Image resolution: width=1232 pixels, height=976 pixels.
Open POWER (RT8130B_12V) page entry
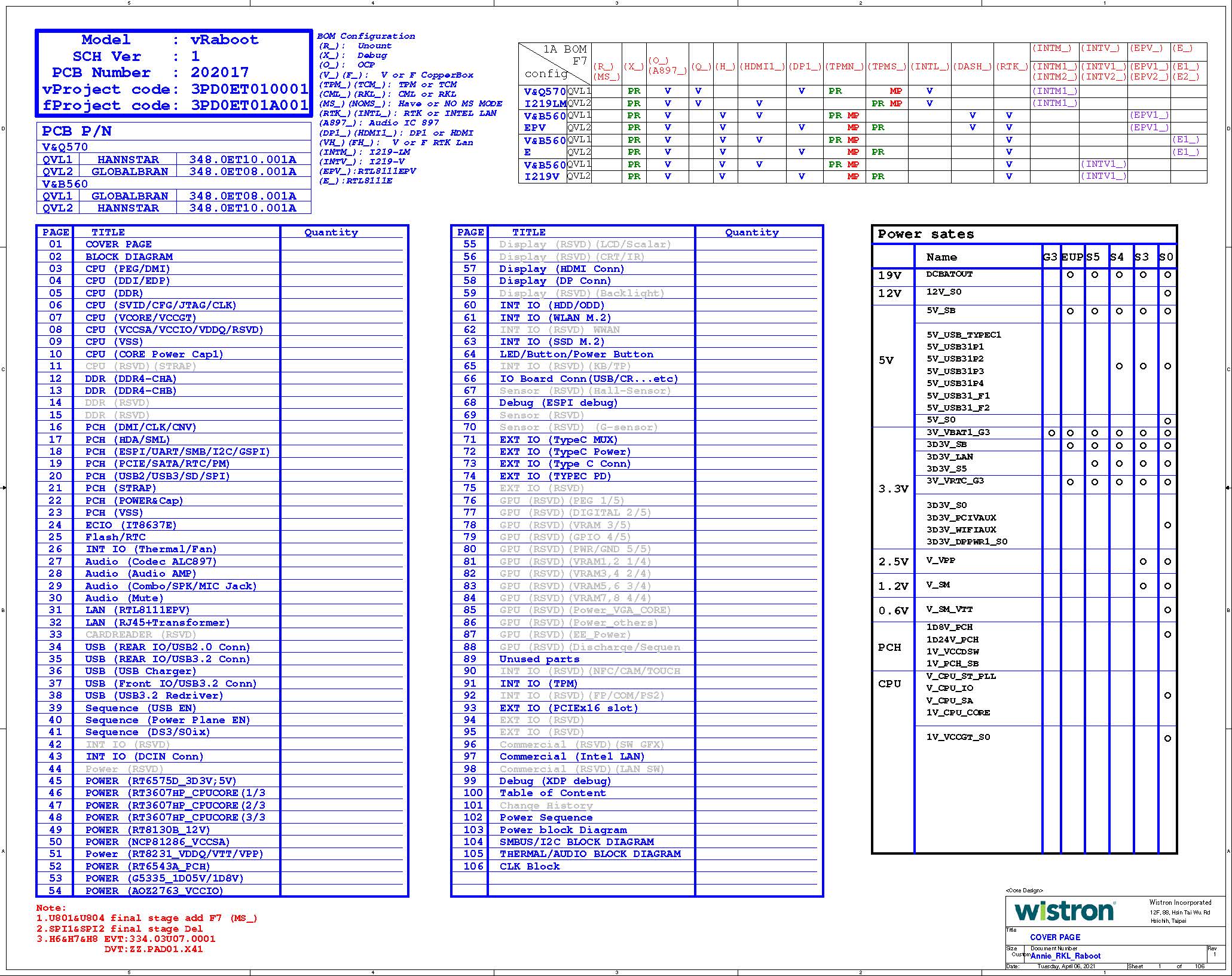(148, 830)
